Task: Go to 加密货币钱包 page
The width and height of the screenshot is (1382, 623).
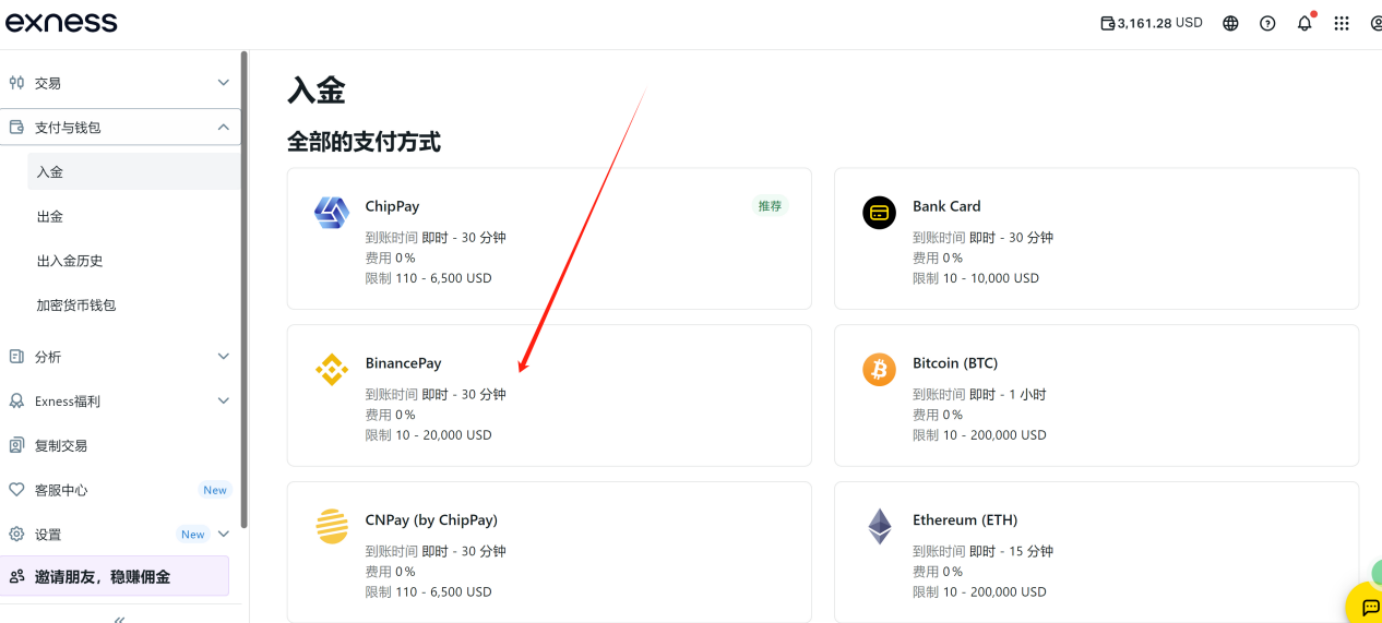Action: (x=76, y=305)
